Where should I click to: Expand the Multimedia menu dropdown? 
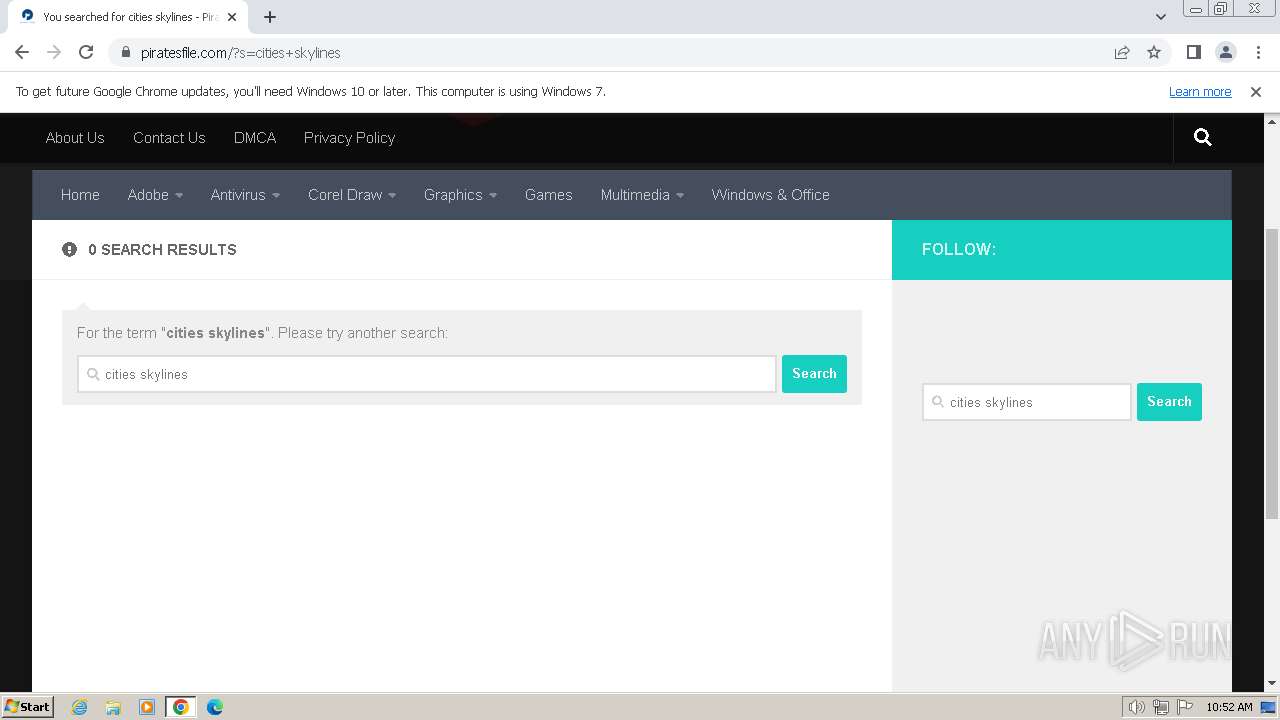coord(642,195)
